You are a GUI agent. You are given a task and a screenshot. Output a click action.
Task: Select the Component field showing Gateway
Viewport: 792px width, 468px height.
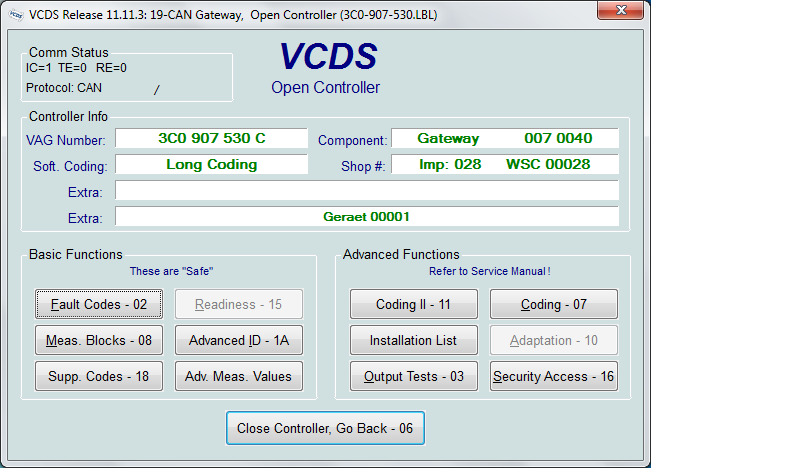point(504,139)
